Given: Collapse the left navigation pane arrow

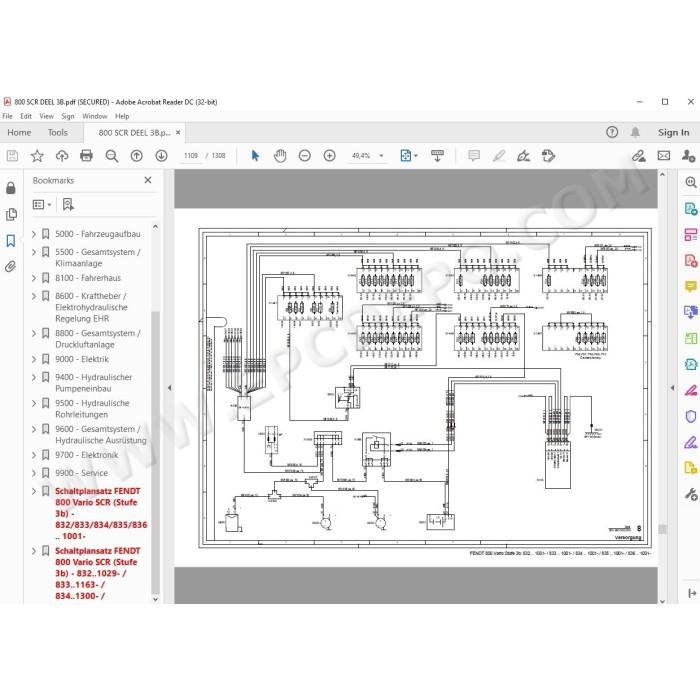Looking at the screenshot, I should pyautogui.click(x=169, y=388).
